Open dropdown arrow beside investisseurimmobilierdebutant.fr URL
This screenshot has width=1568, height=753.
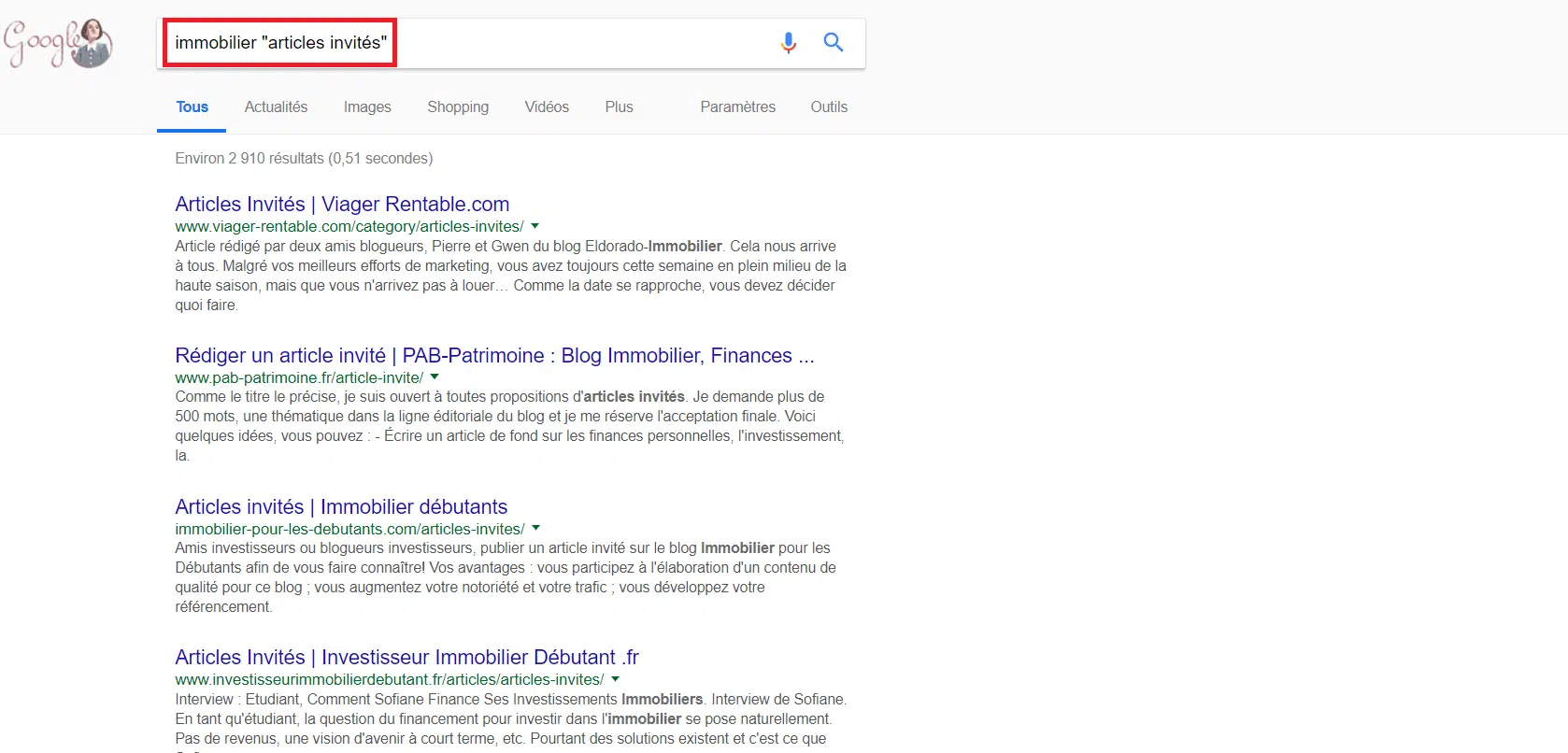click(616, 679)
